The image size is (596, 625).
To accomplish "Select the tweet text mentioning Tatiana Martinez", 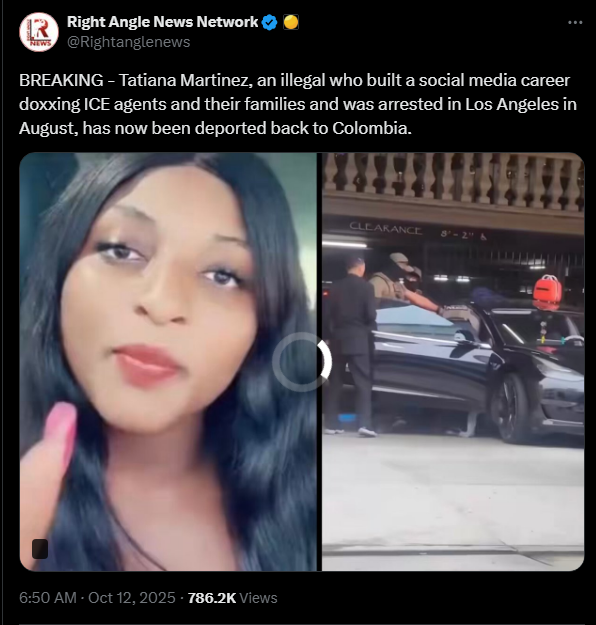I will (x=298, y=104).
